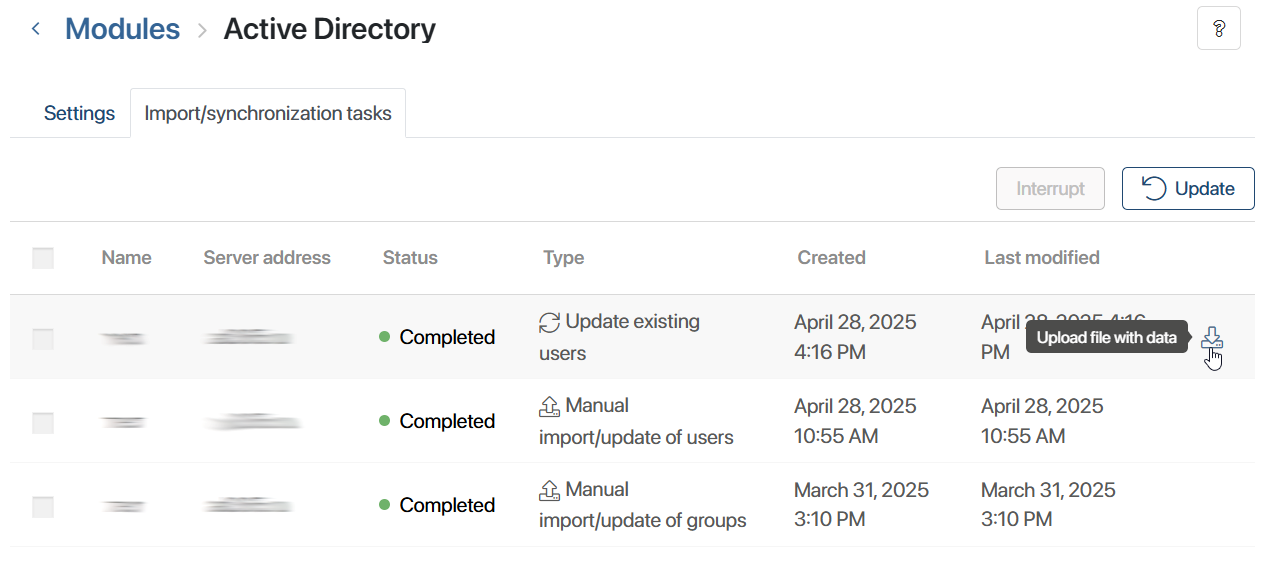1265x561 pixels.
Task: Check the box for Update existing users row
Action: 43,339
